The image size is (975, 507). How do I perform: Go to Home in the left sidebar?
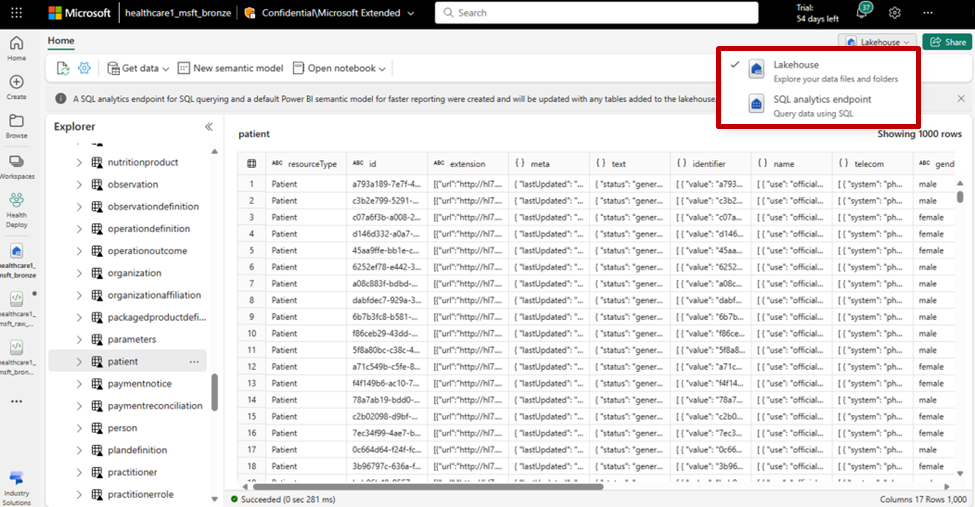[x=17, y=49]
